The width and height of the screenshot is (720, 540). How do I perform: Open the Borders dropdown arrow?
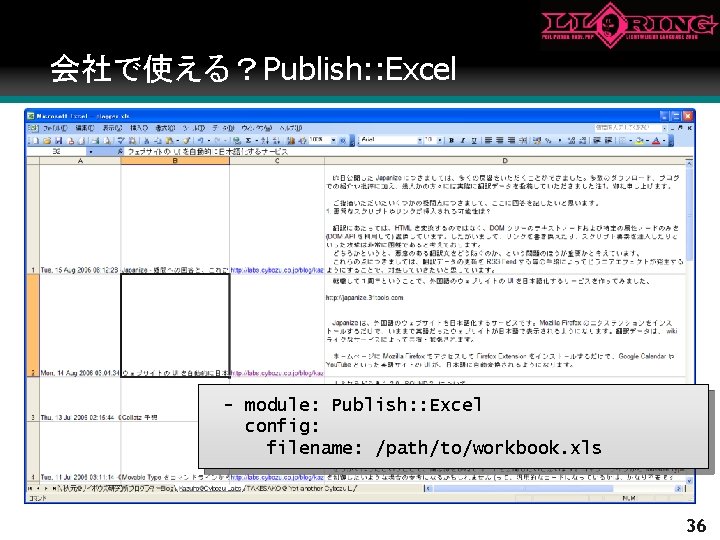pos(630,141)
